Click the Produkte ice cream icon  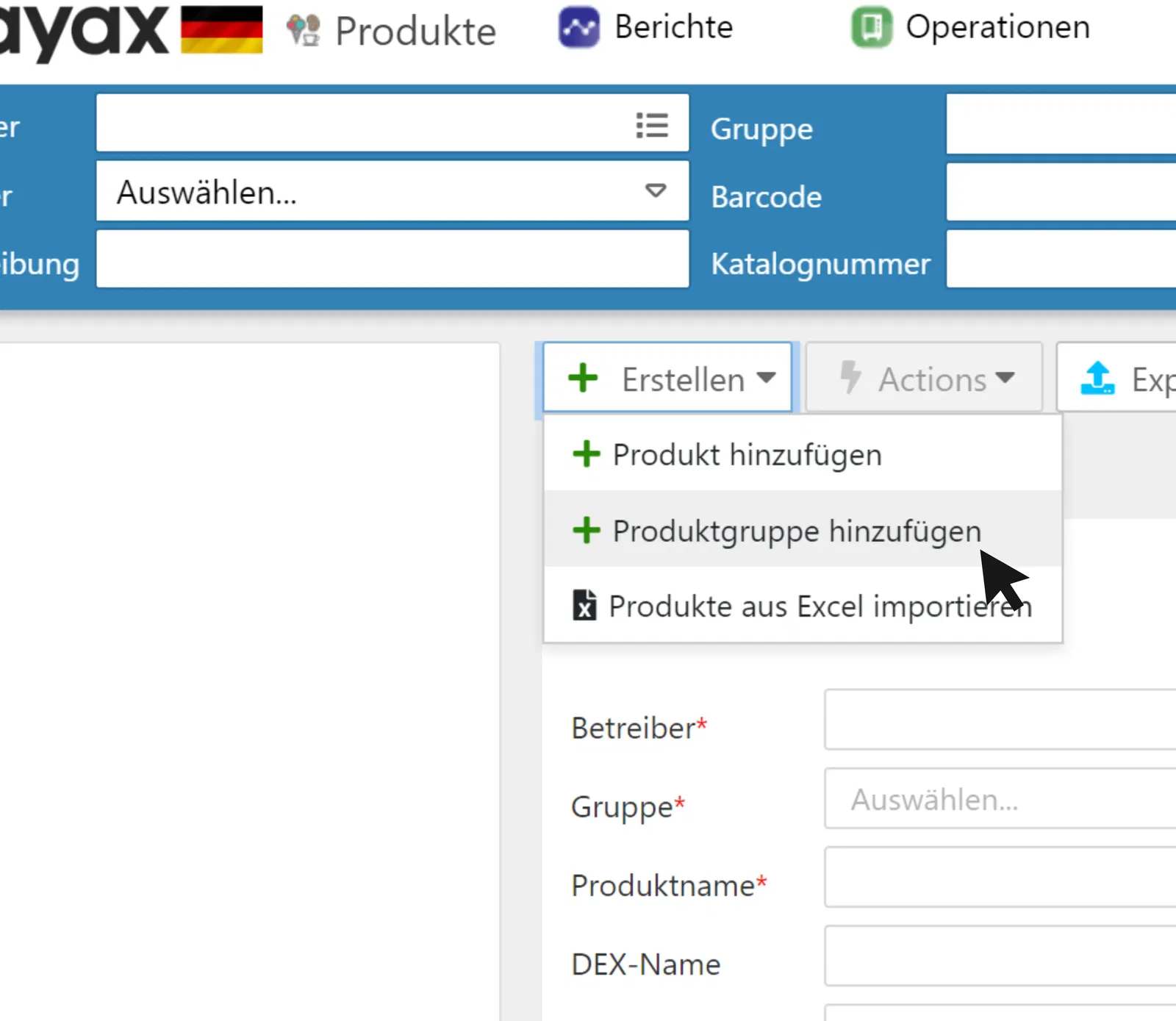tap(303, 30)
